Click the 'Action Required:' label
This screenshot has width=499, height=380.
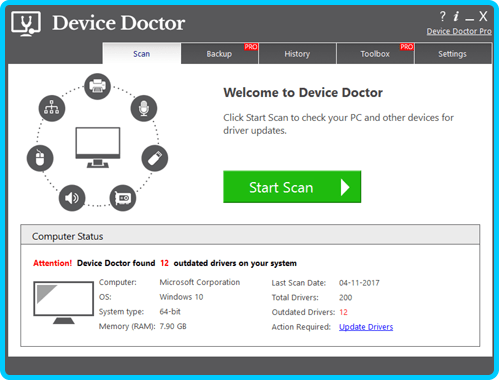[x=301, y=327]
